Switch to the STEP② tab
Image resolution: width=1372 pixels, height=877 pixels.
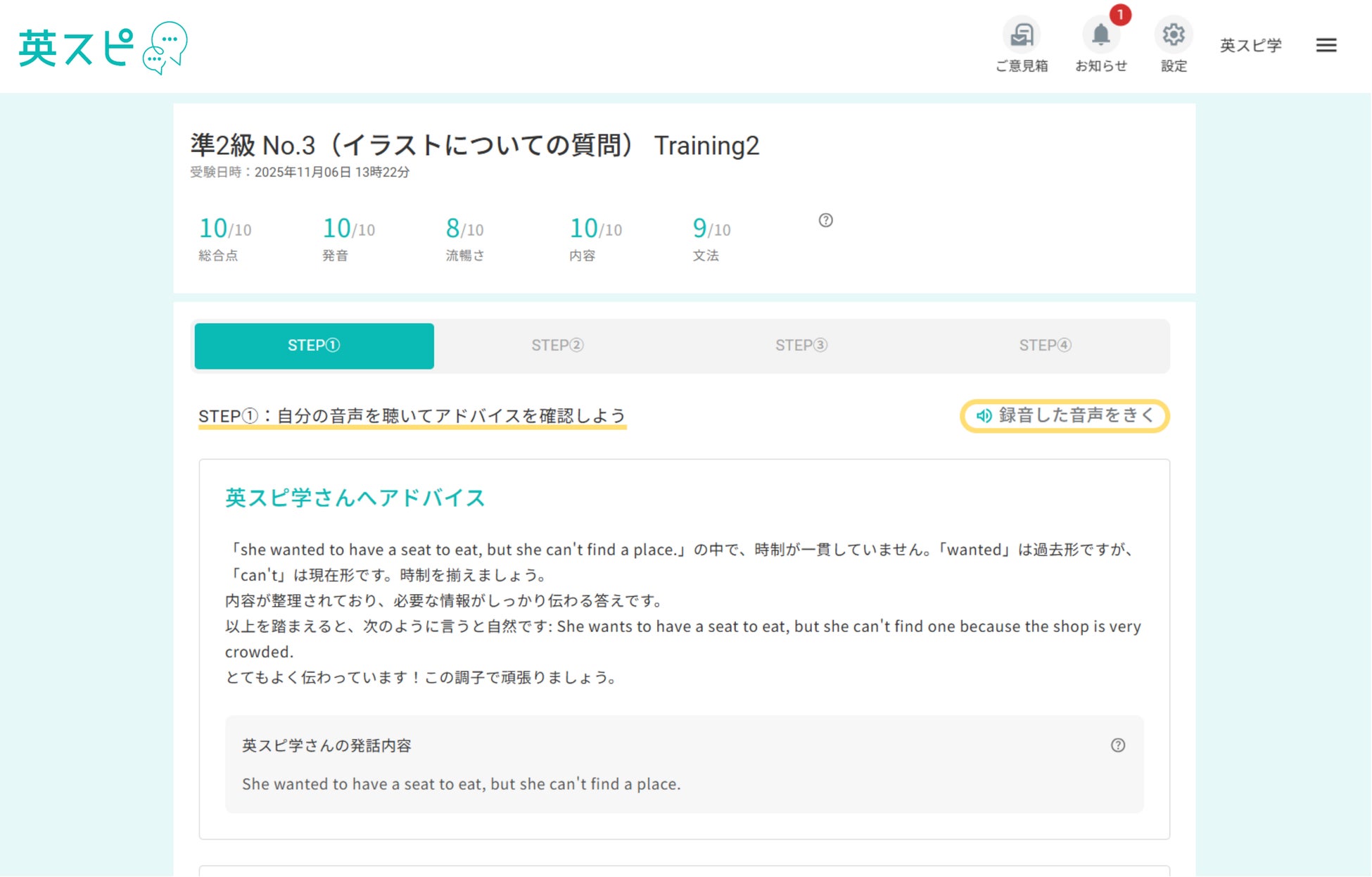click(x=557, y=346)
